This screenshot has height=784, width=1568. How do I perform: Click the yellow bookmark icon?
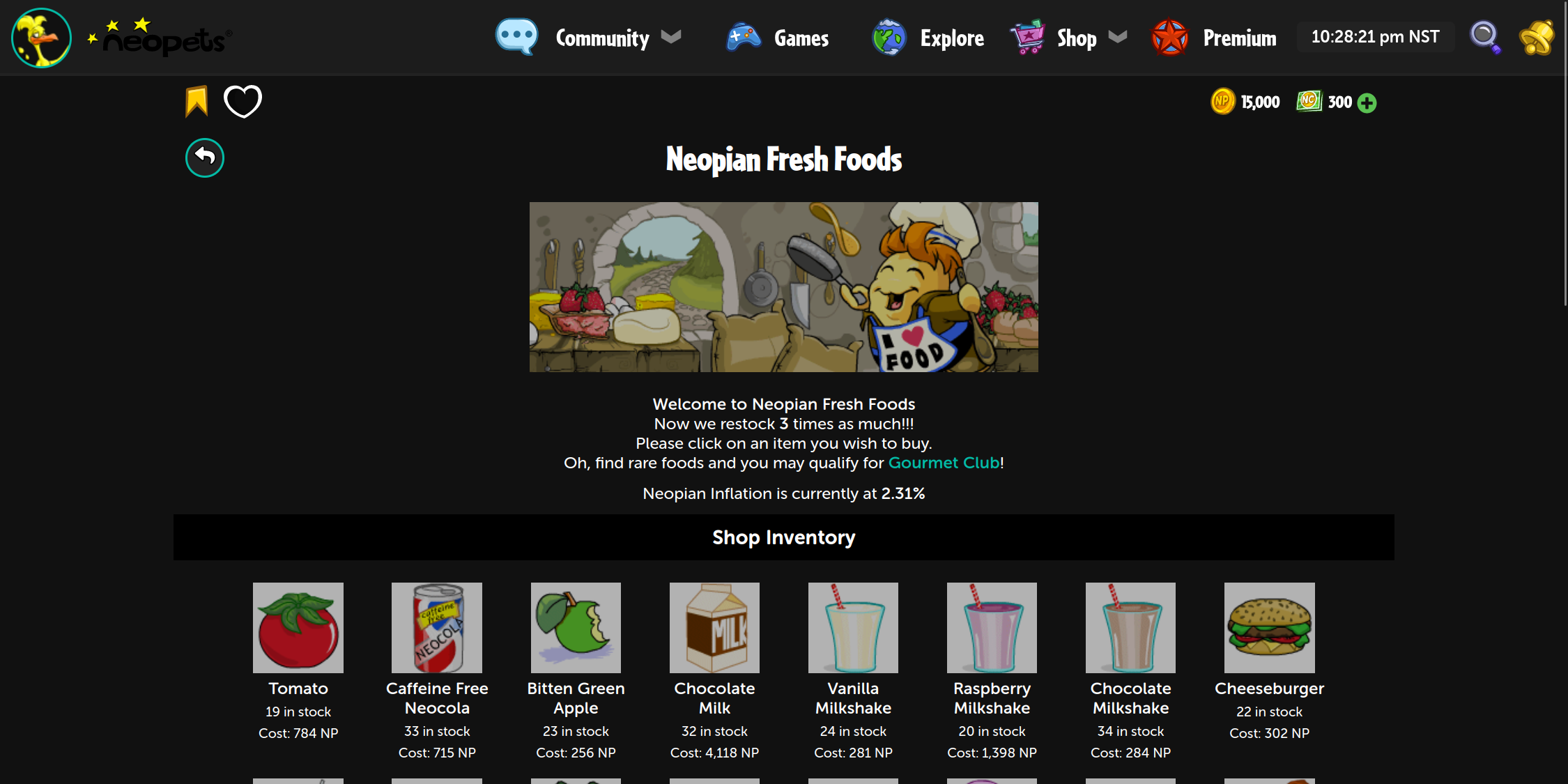(x=197, y=102)
